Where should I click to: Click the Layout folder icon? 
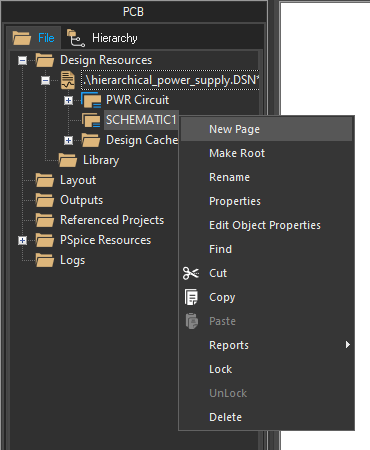tap(45, 180)
